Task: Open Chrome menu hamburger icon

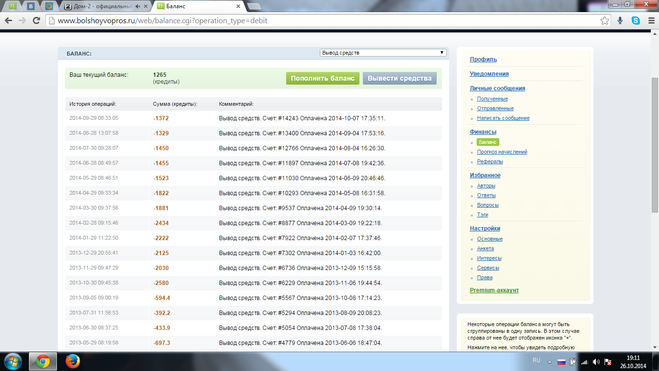Action: point(651,21)
